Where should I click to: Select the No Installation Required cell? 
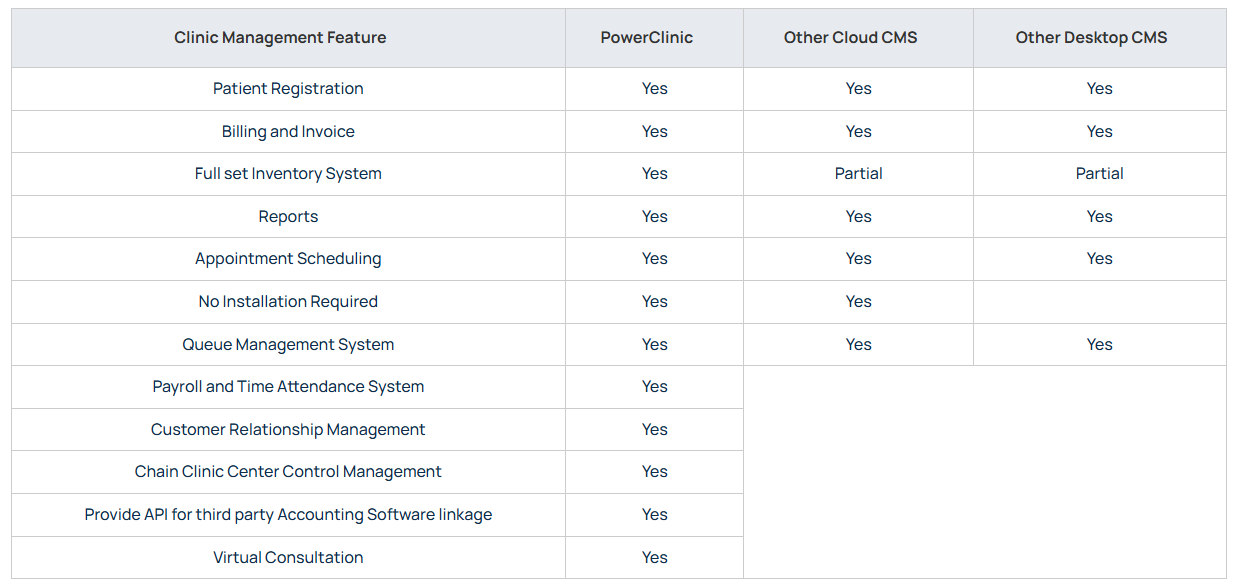click(x=288, y=302)
